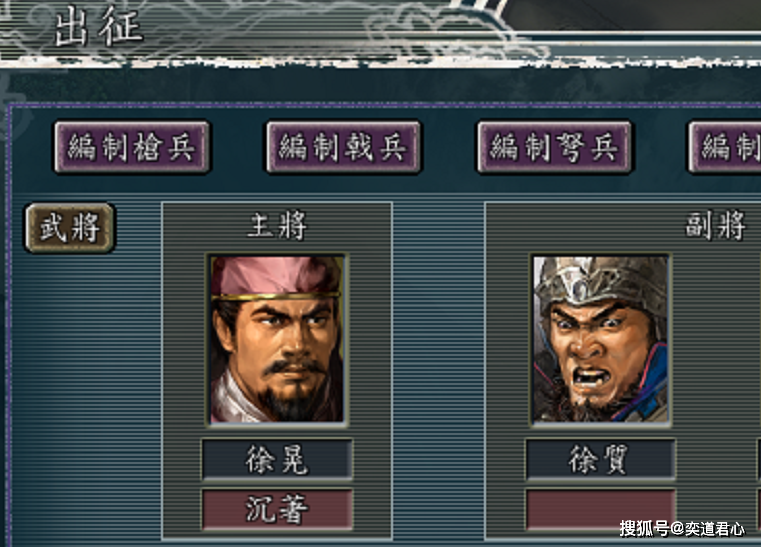Click the 出征 screen title
The width and height of the screenshot is (761, 547).
99,27
